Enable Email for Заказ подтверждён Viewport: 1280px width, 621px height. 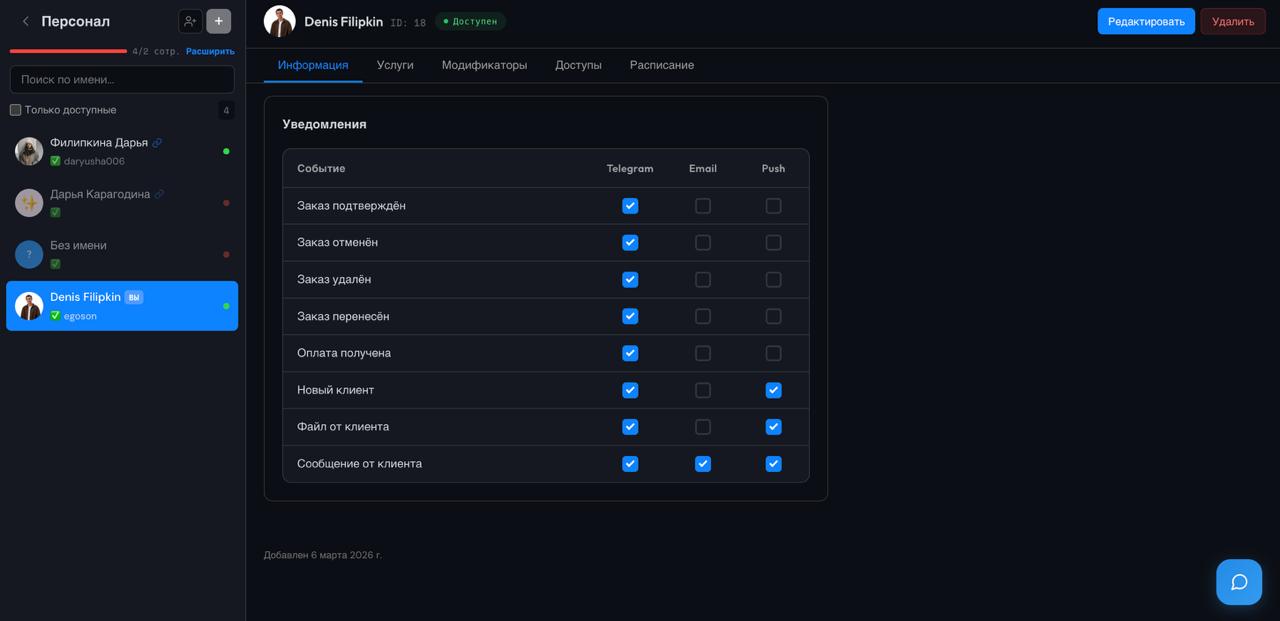click(x=703, y=206)
